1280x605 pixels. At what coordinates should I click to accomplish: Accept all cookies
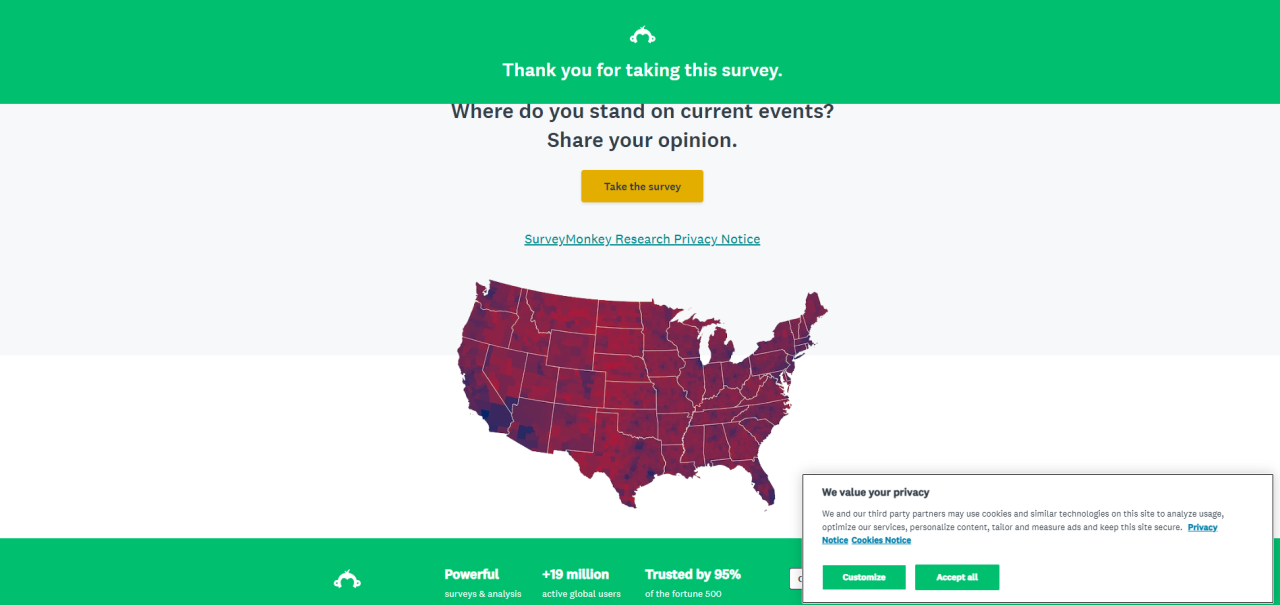(957, 577)
